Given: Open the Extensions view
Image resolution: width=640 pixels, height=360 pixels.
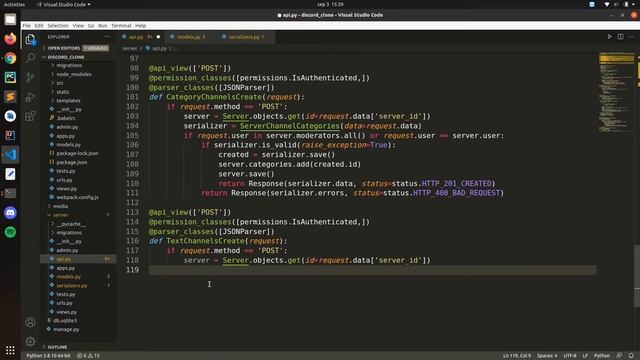Looking at the screenshot, I should pos(30,116).
